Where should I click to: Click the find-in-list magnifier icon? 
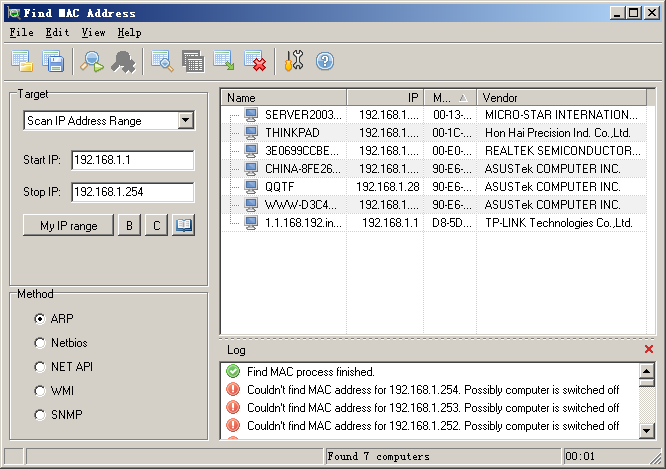162,62
